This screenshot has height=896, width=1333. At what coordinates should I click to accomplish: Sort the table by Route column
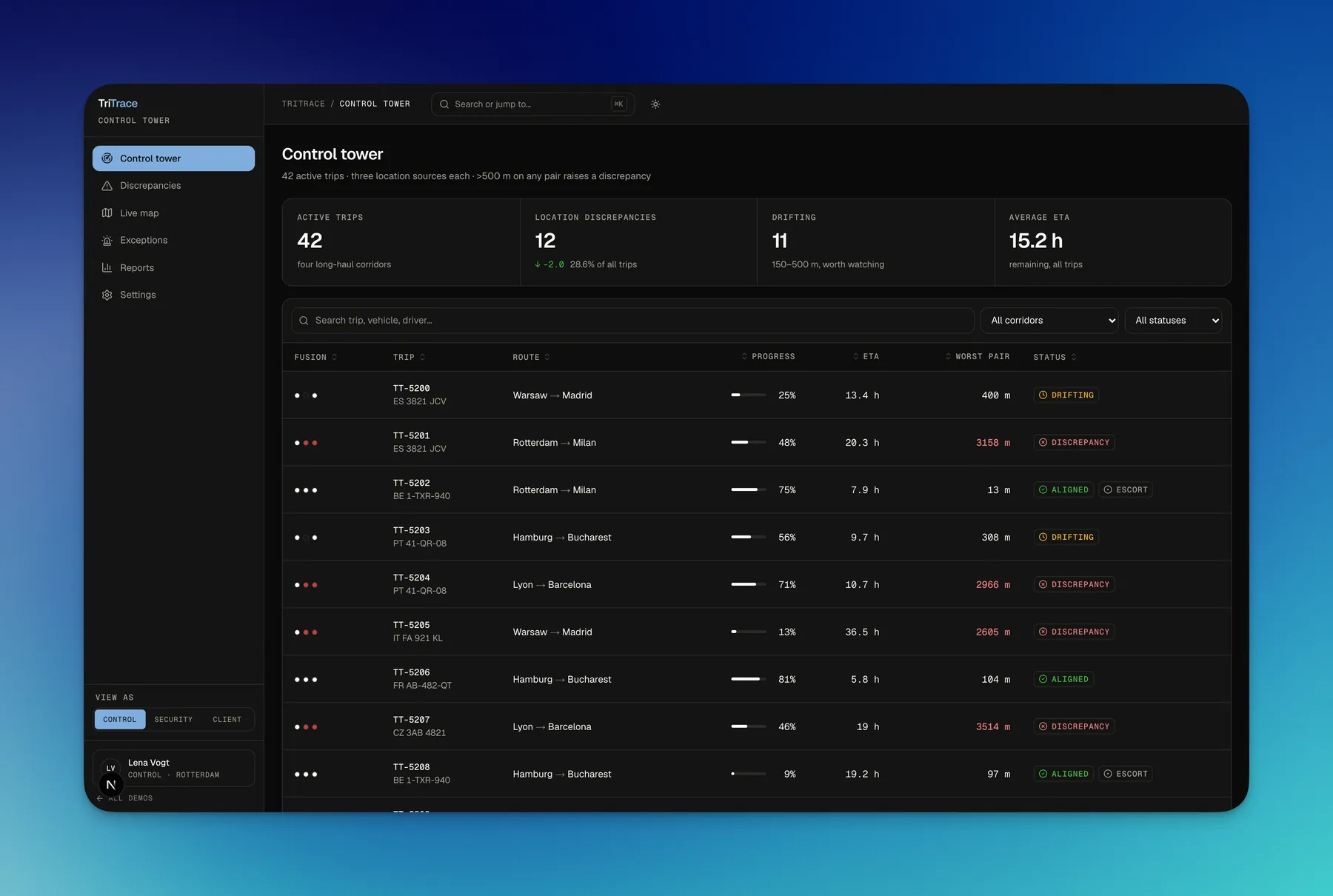pyautogui.click(x=531, y=358)
